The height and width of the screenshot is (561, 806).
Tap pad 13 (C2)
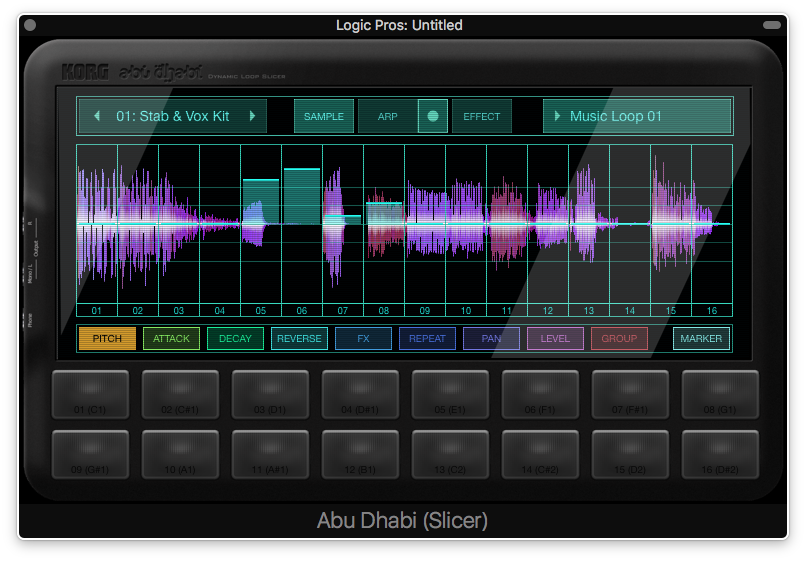(450, 454)
